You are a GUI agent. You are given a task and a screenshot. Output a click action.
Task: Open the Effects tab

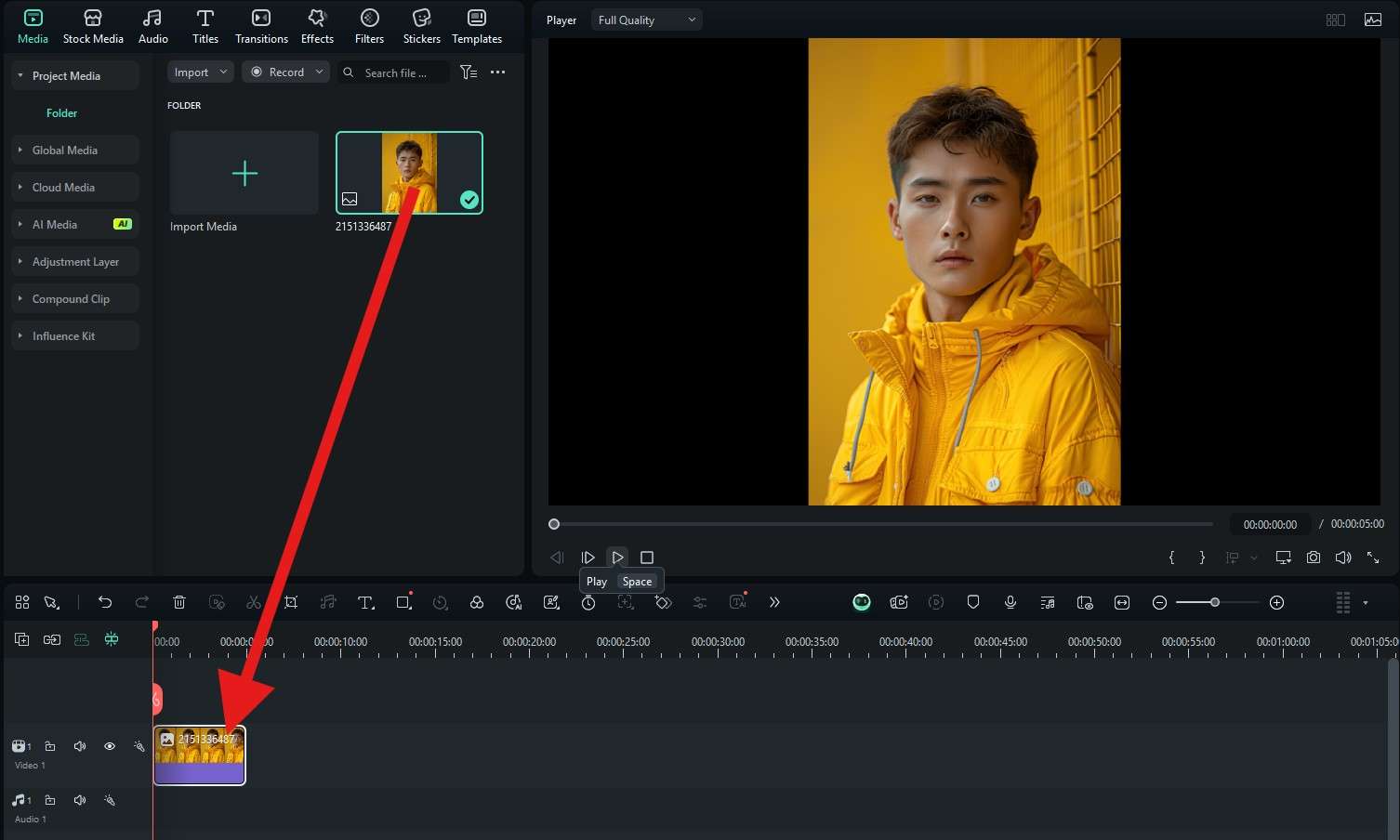pos(317,26)
